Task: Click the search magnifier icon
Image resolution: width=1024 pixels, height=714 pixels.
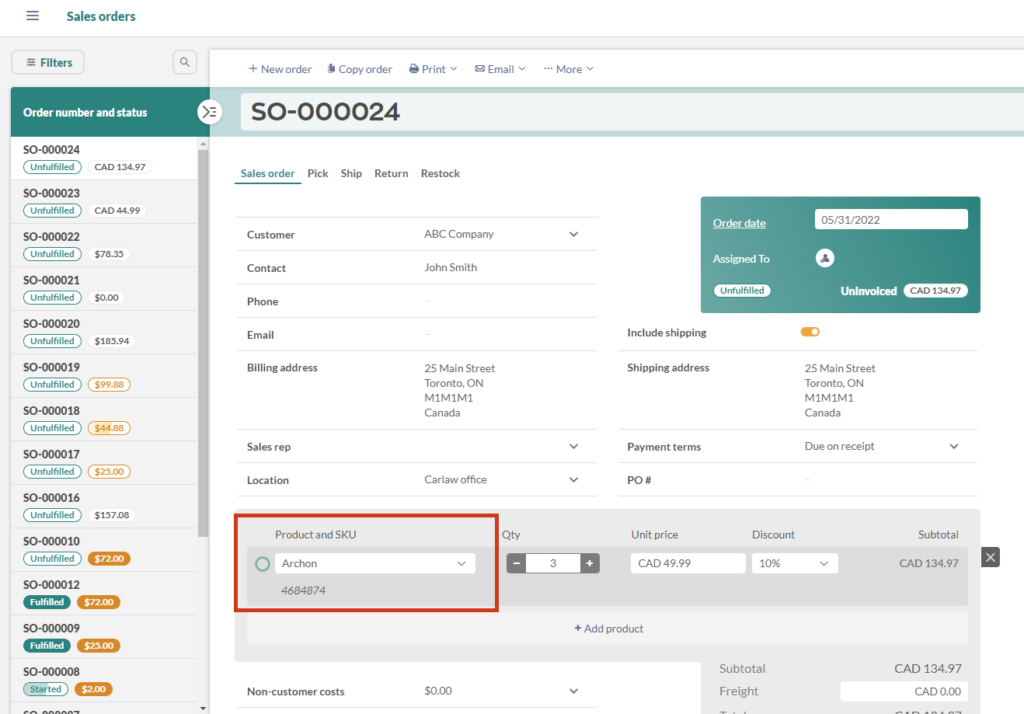Action: (184, 61)
